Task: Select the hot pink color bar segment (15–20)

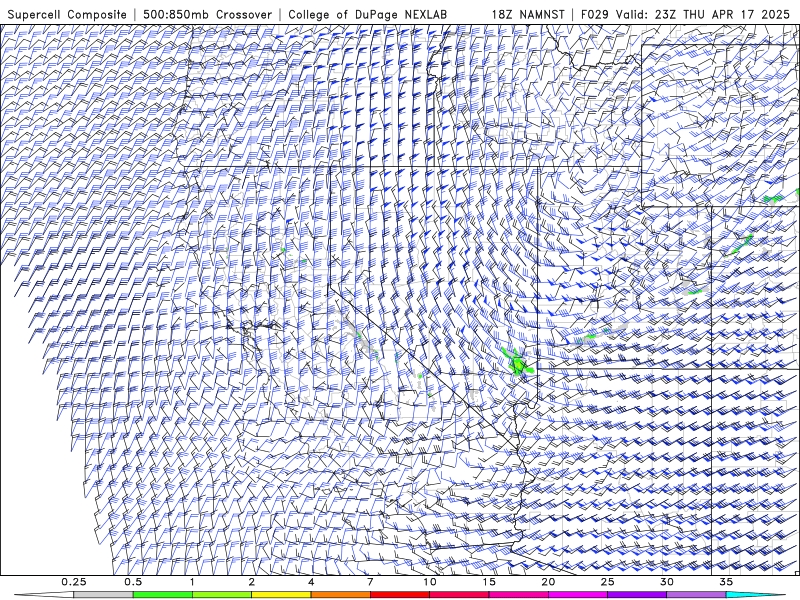Action: coord(518,595)
